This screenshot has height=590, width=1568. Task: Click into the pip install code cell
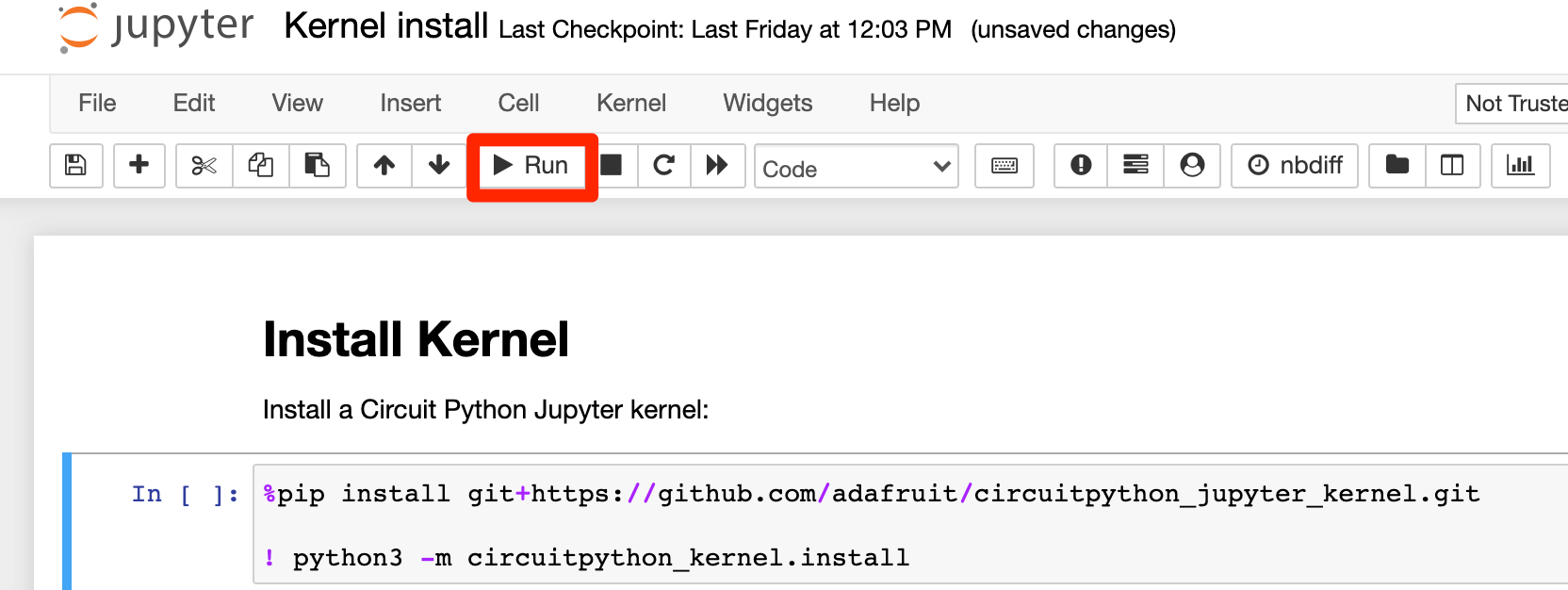tap(910, 525)
